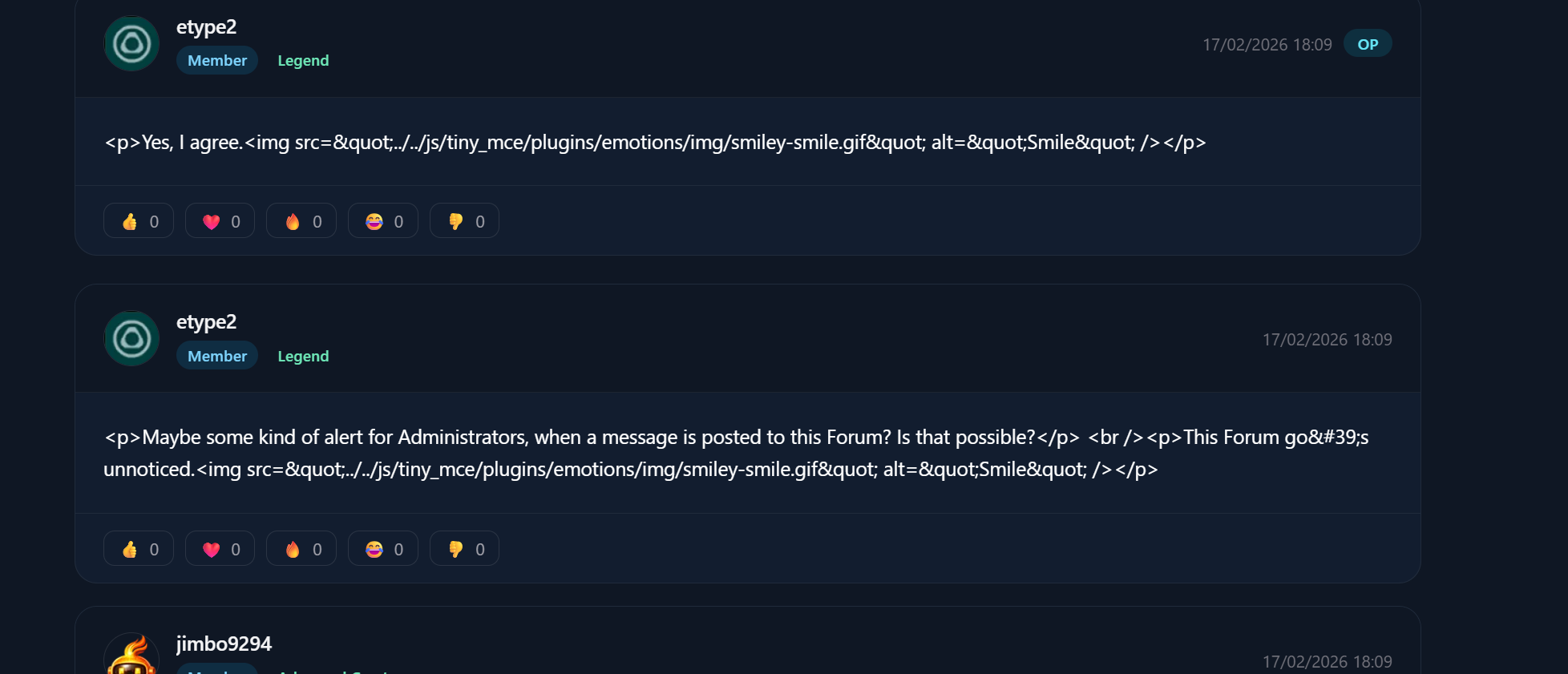Like the alert-for-Administrators post with thumbs-up
The width and height of the screenshot is (1568, 674).
click(139, 549)
